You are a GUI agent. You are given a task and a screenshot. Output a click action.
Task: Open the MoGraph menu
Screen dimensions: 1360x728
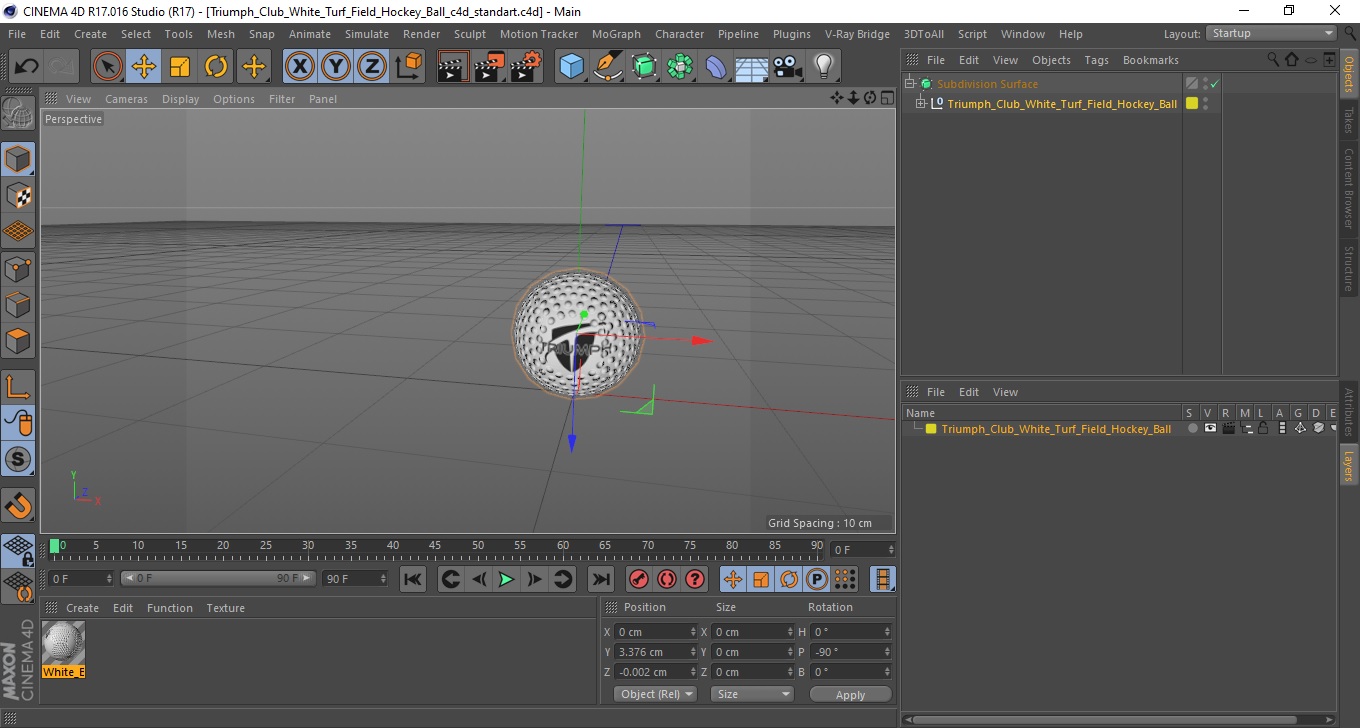coord(616,34)
